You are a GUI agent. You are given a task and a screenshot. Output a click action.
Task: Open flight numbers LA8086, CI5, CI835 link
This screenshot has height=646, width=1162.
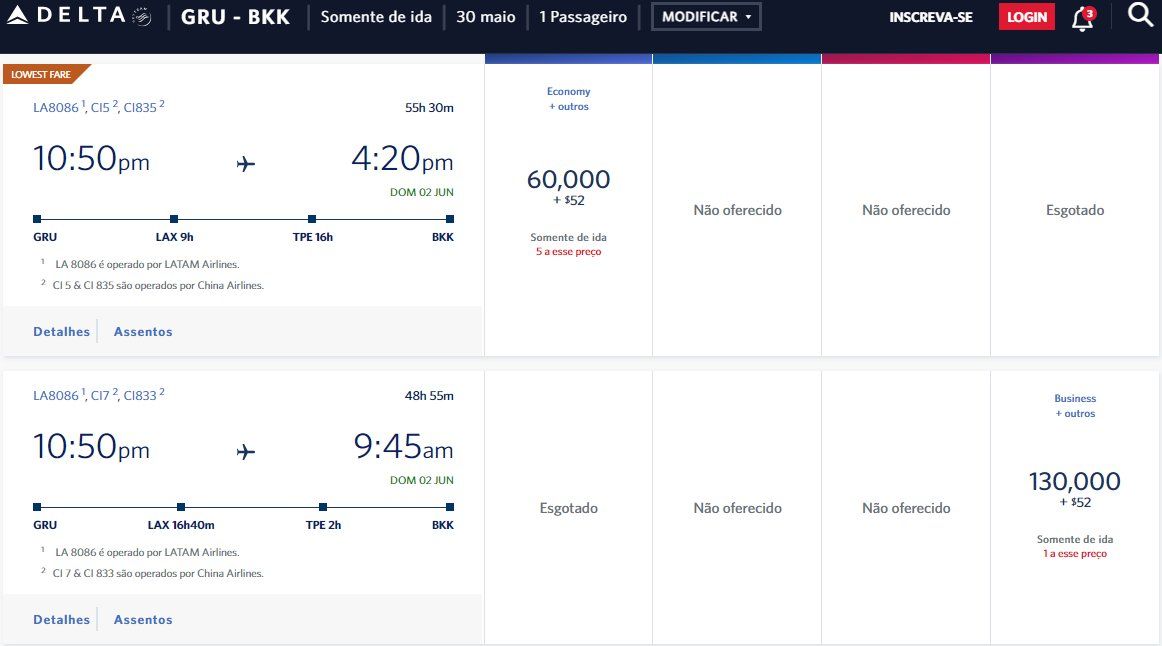[99, 107]
